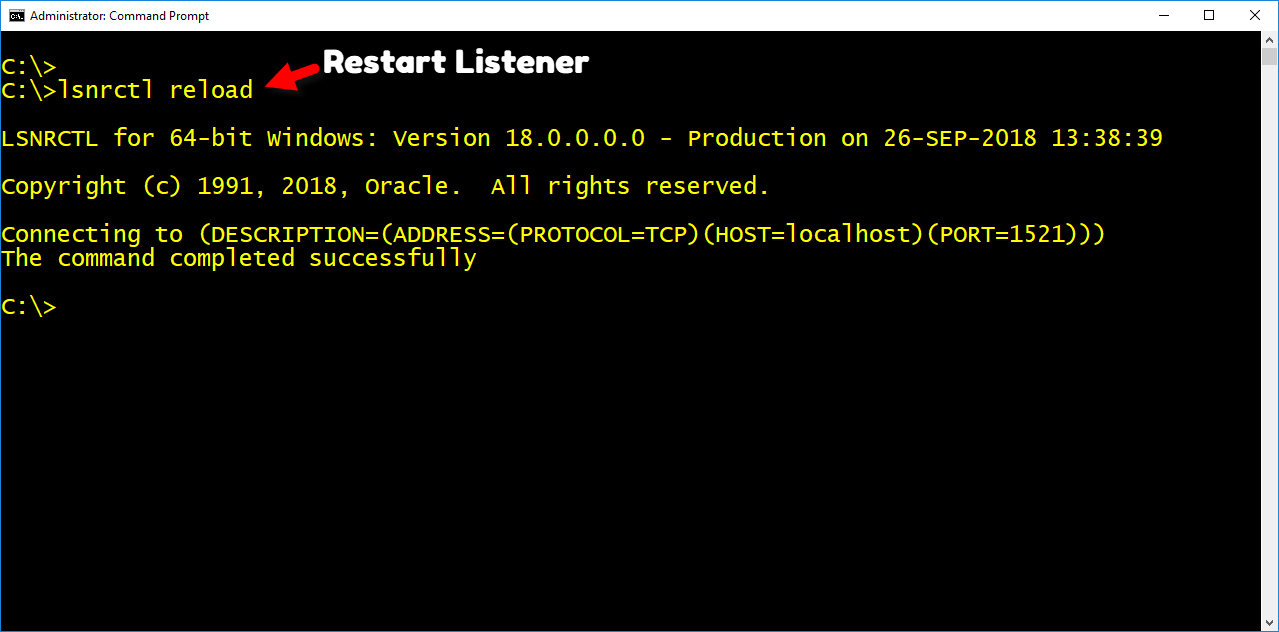This screenshot has width=1279, height=632.
Task: Click the empty scrollbar track below the thumb
Action: (x=1269, y=350)
